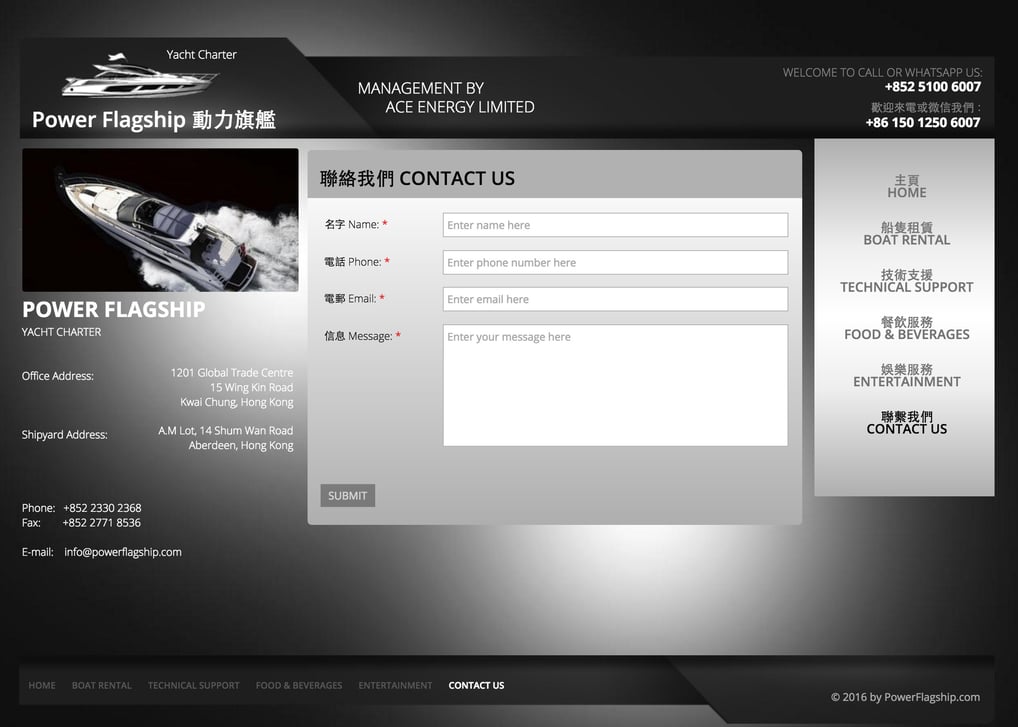Click the A.M Lot, 14 Shum Wan Road line
Viewport: 1018px width, 727px height.
tap(225, 430)
